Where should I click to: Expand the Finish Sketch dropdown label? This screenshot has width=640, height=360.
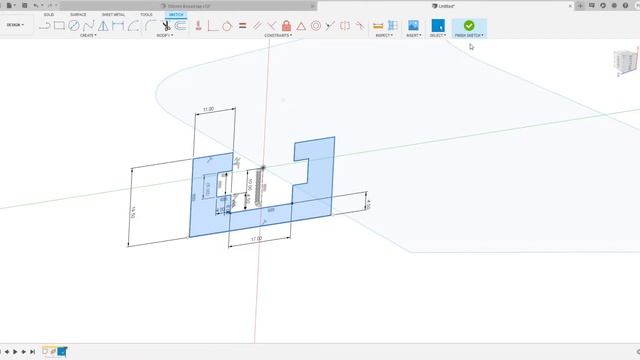coord(469,36)
